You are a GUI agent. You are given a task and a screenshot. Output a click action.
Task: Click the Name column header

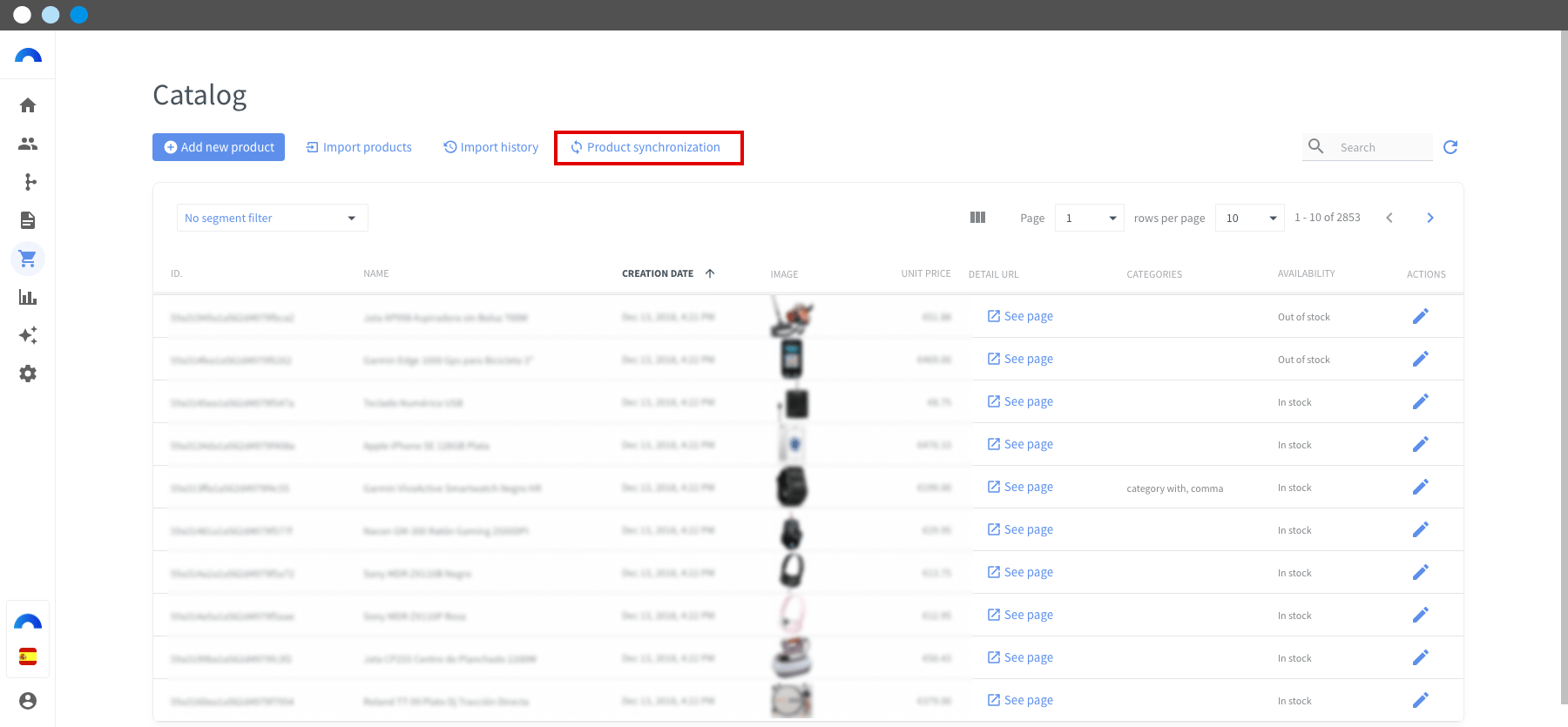tap(376, 273)
